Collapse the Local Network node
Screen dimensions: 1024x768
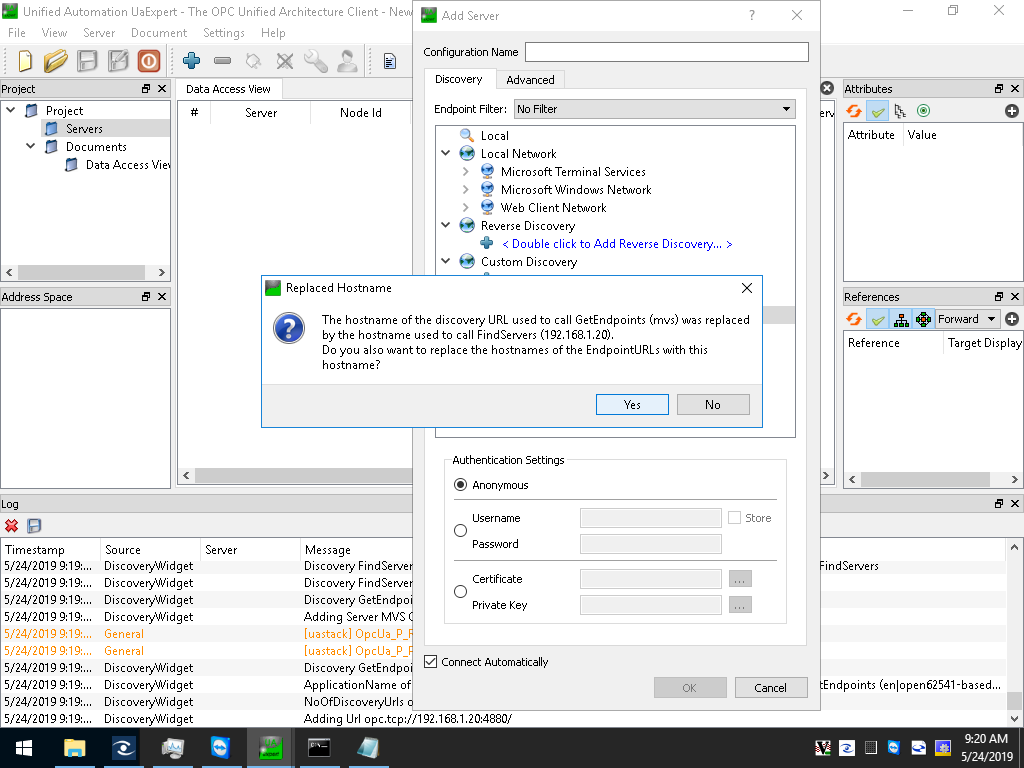point(445,153)
